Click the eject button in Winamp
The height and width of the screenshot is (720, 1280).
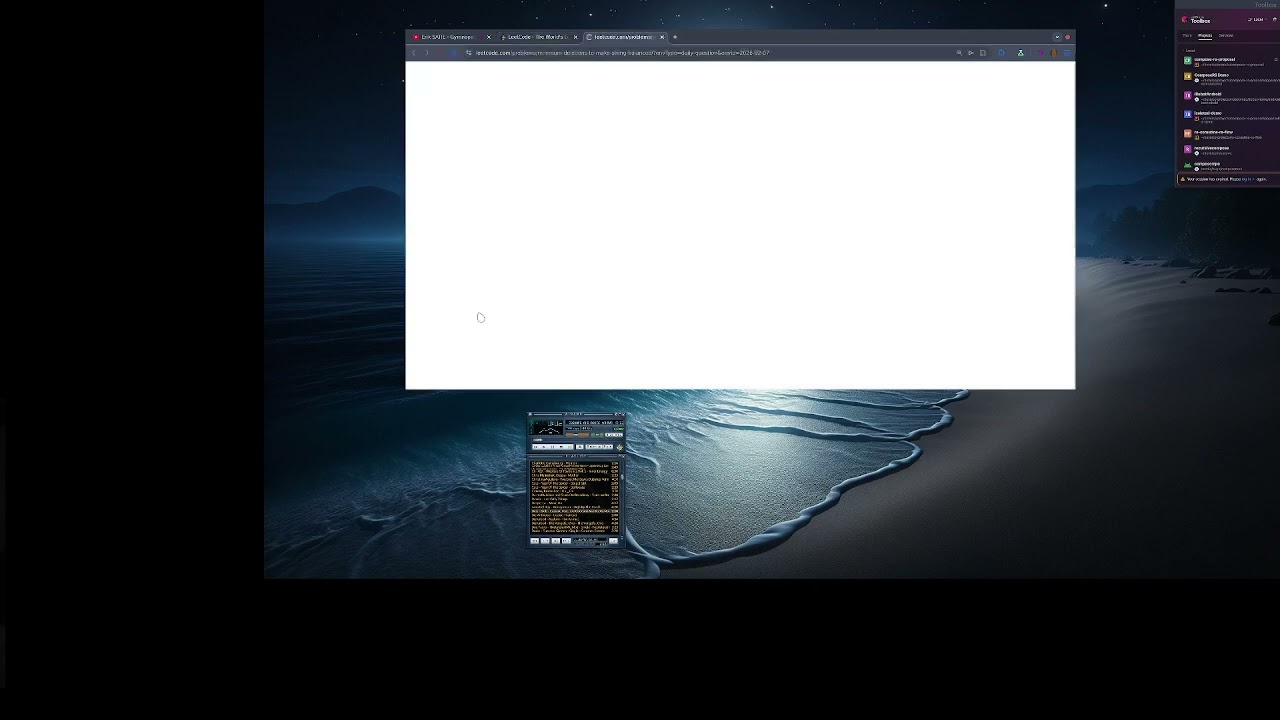point(580,447)
